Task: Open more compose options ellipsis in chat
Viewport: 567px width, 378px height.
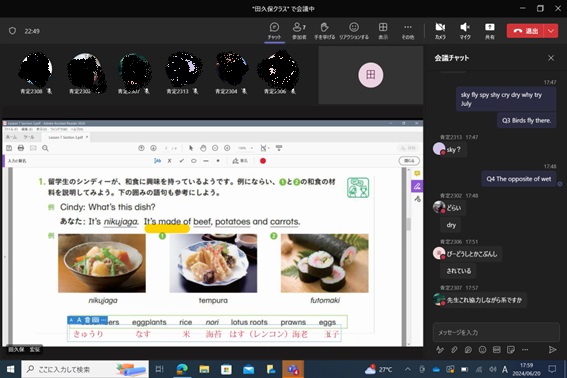Action: (525, 349)
